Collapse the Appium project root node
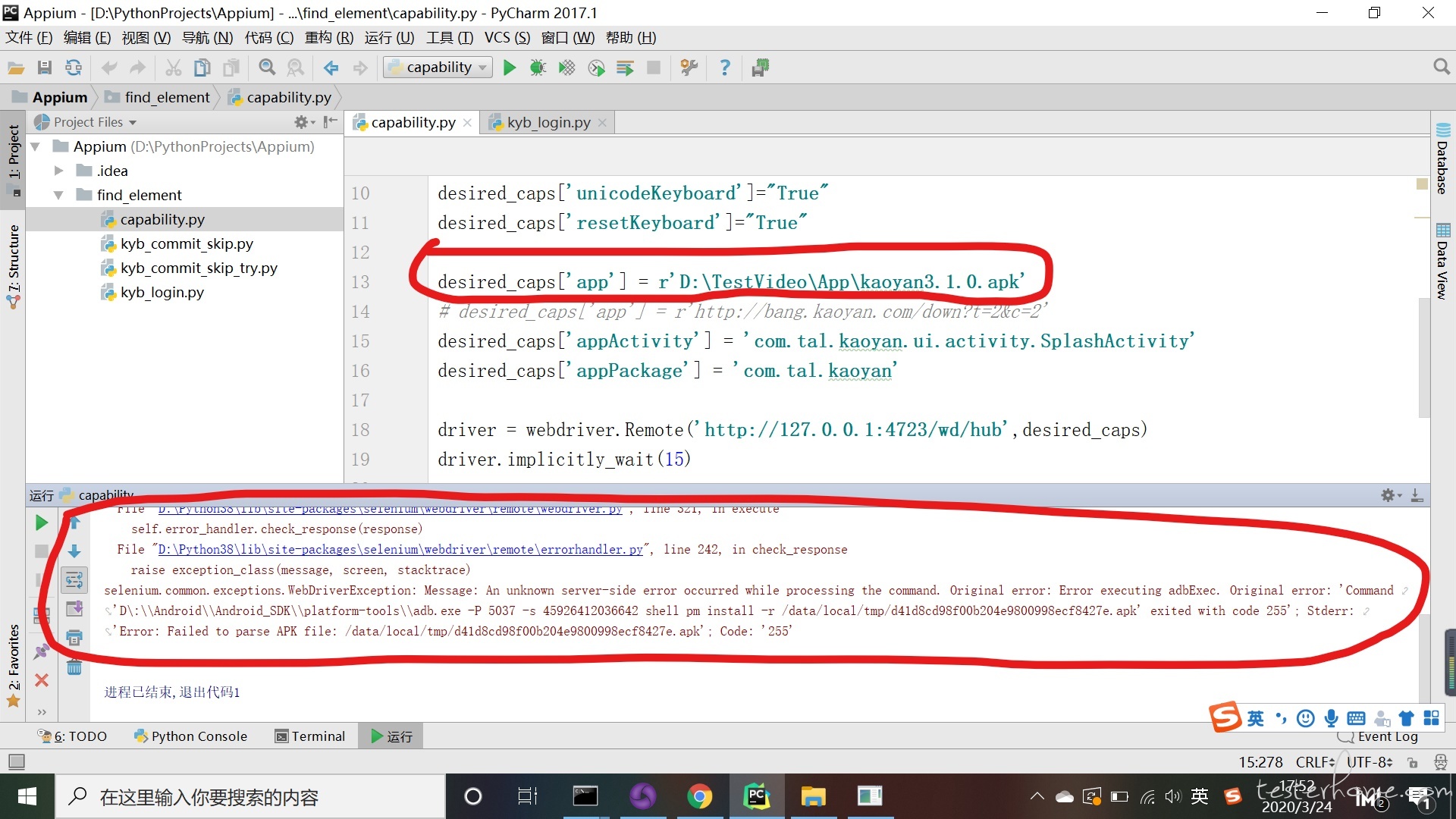This screenshot has height=819, width=1456. 36,146
